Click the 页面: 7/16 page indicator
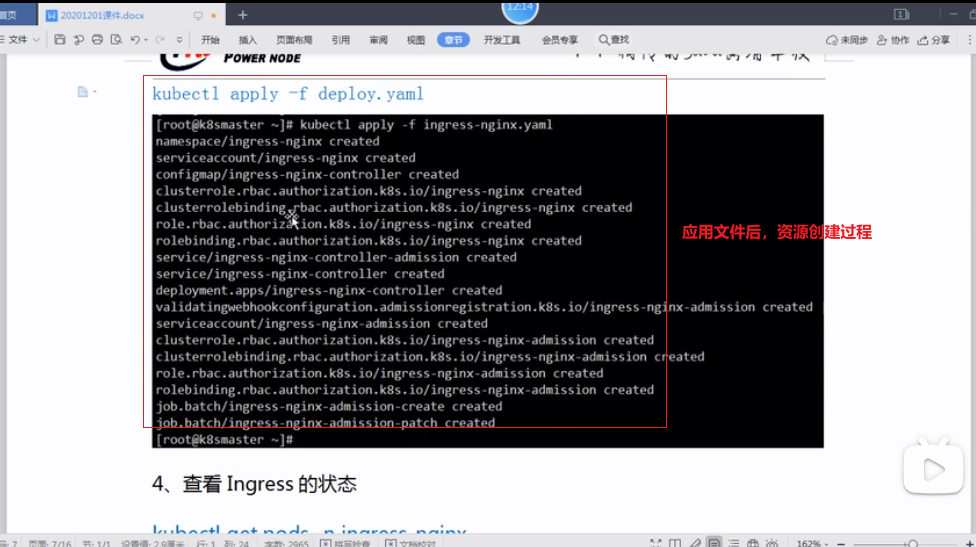Screen dimensions: 976x547 tap(50, 543)
